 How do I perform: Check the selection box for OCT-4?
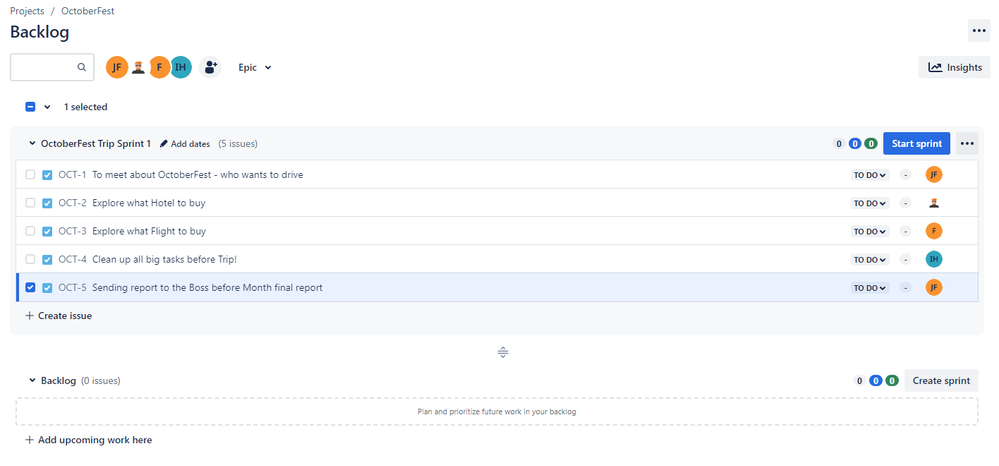[30, 259]
